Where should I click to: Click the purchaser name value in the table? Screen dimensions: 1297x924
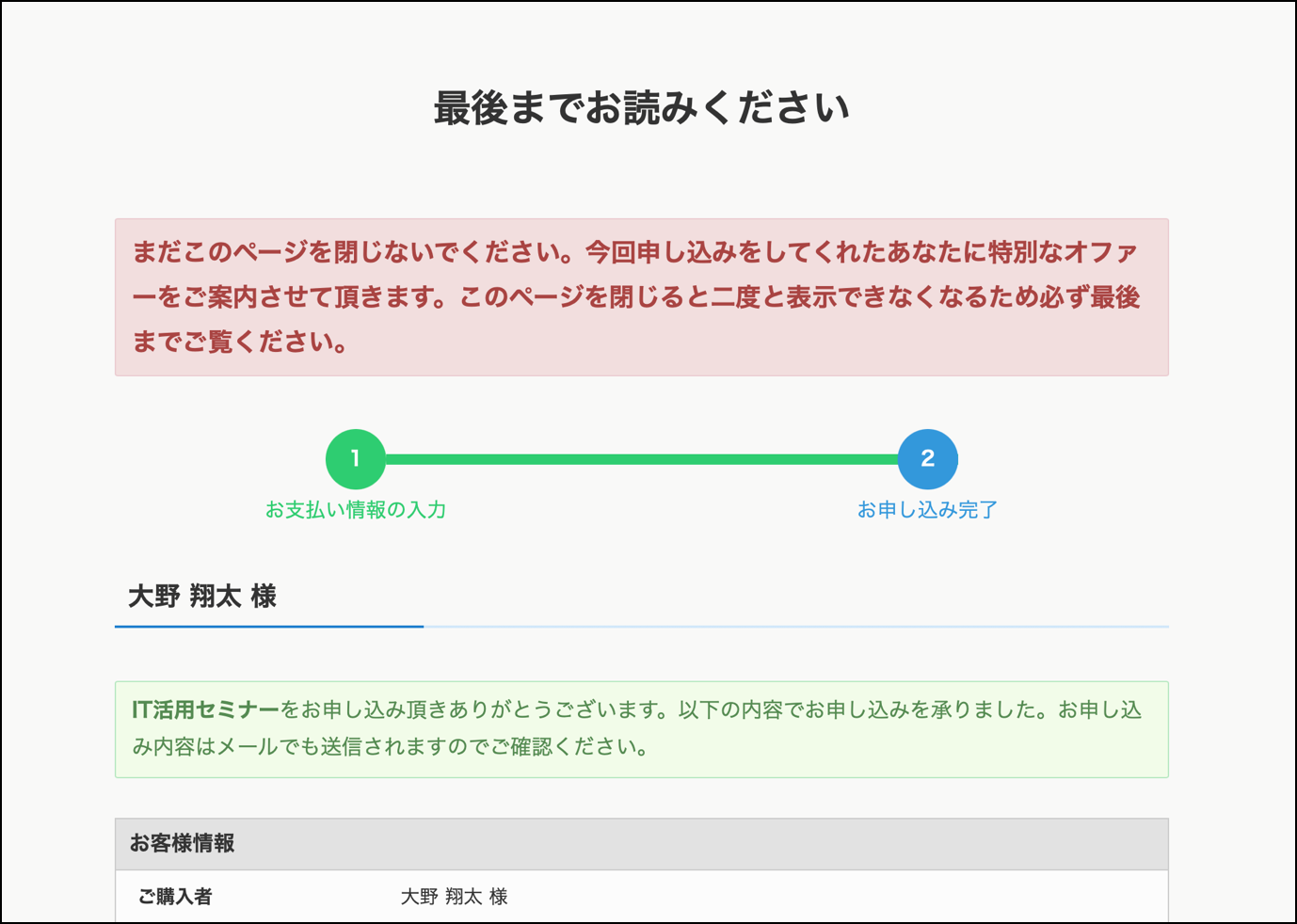pyautogui.click(x=454, y=897)
